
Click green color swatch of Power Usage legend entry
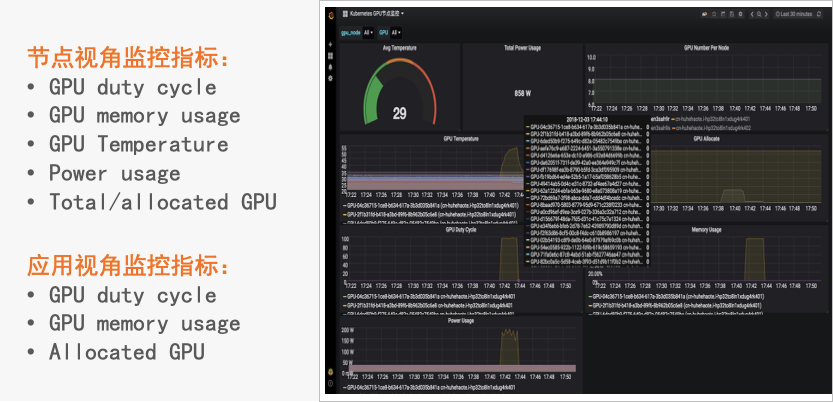click(344, 388)
